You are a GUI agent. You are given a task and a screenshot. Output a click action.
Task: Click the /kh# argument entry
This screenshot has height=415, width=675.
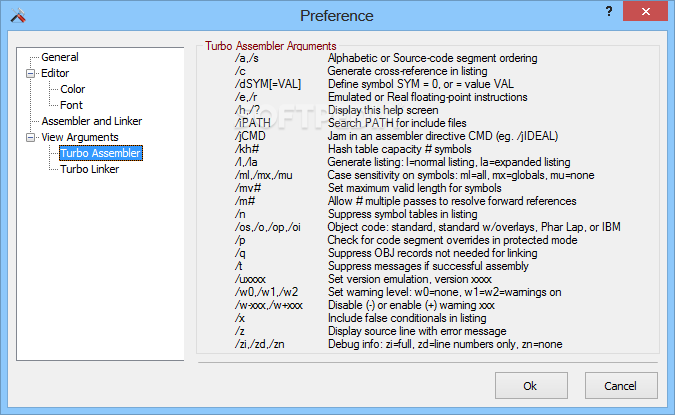point(247,149)
